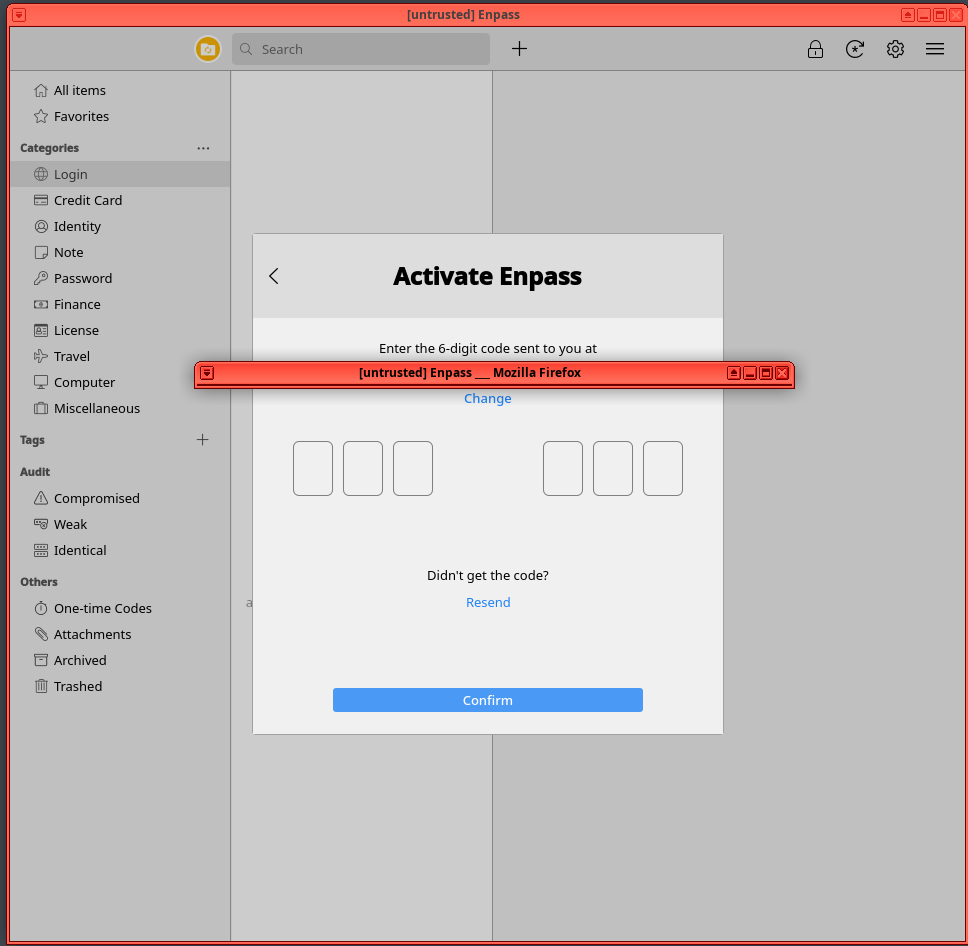Open Favorites in the sidebar
The height and width of the screenshot is (946, 968).
[x=81, y=116]
